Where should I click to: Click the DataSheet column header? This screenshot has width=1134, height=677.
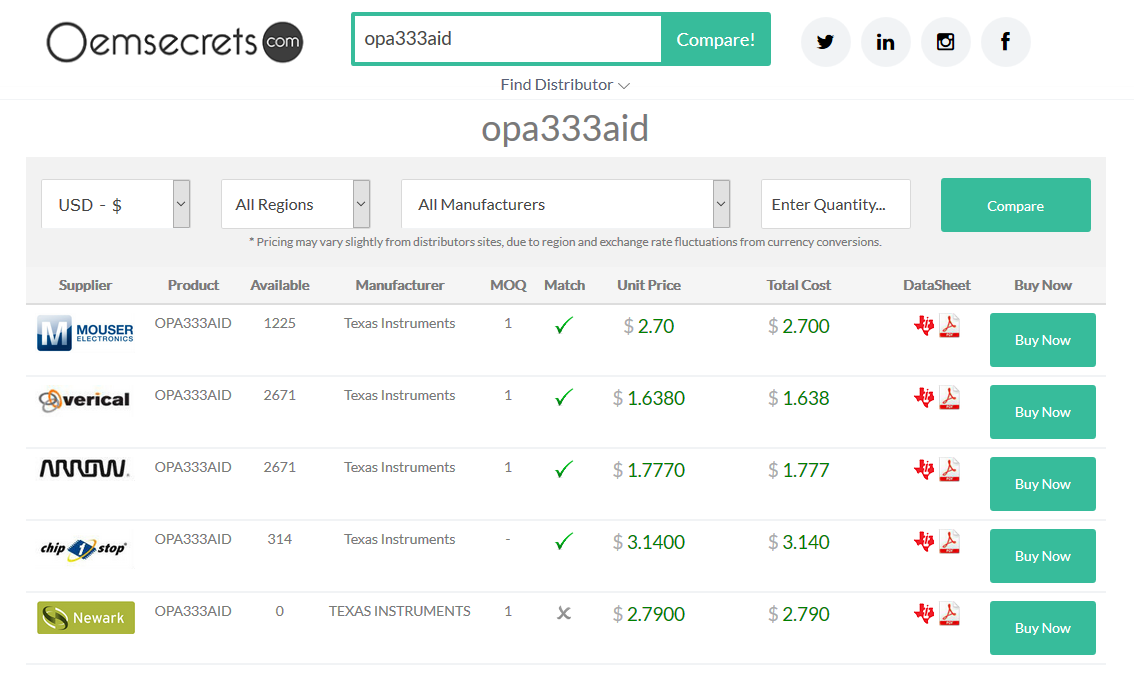937,285
